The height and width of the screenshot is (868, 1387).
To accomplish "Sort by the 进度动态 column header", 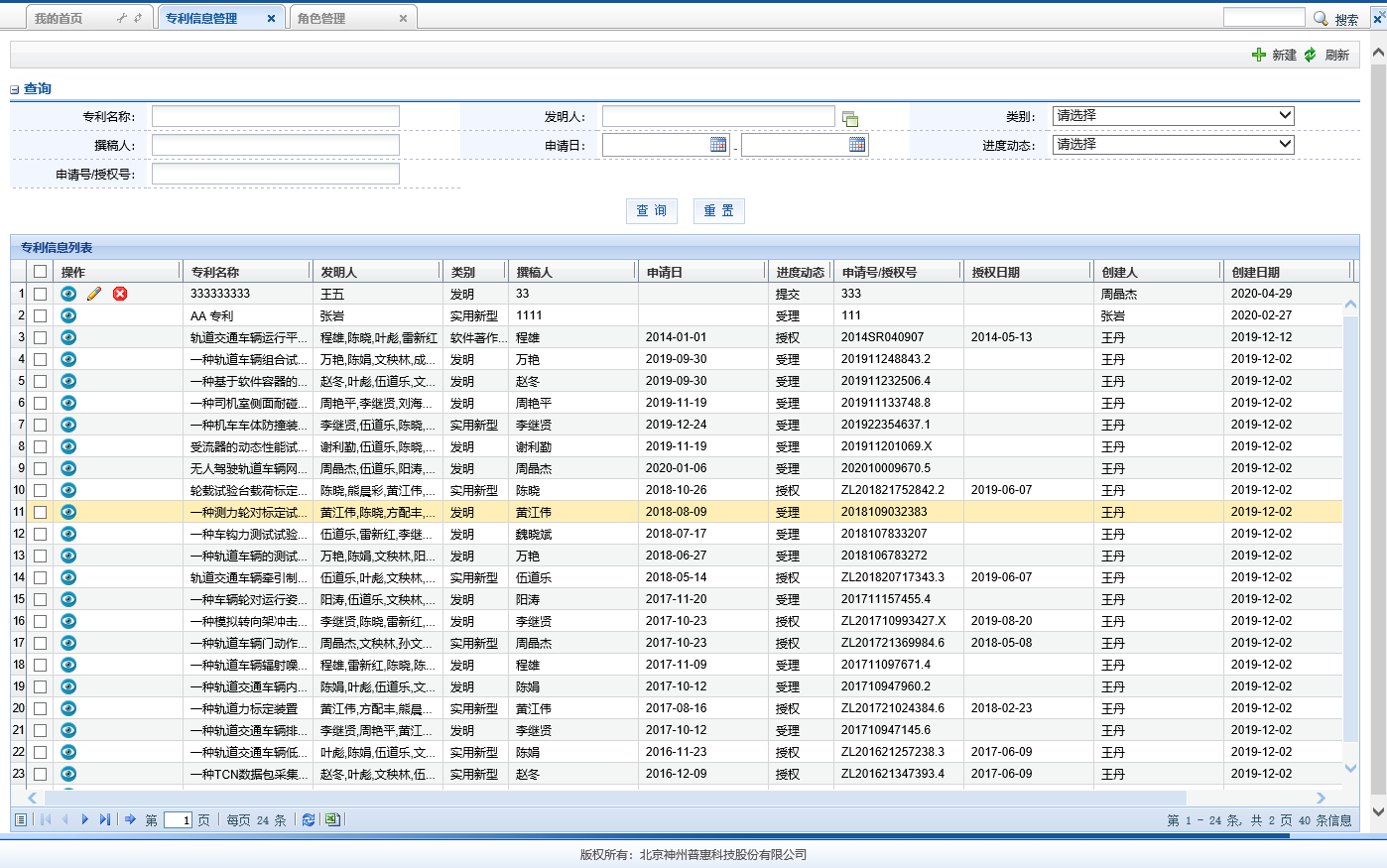I will [801, 272].
